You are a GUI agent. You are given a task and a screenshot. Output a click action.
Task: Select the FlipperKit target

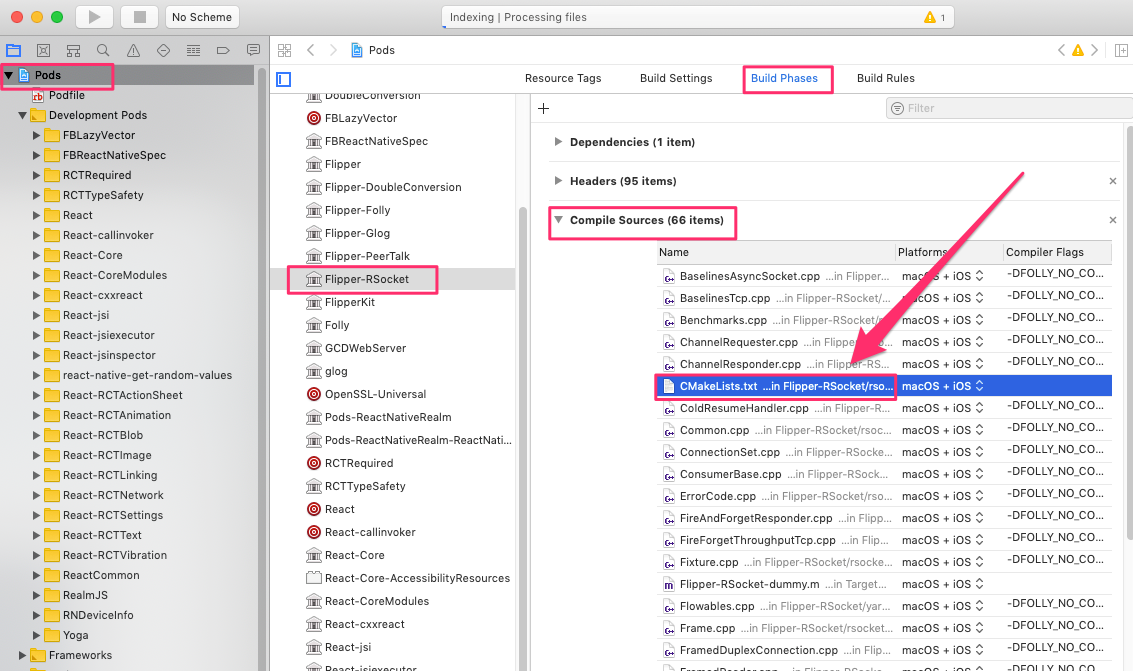[x=341, y=302]
